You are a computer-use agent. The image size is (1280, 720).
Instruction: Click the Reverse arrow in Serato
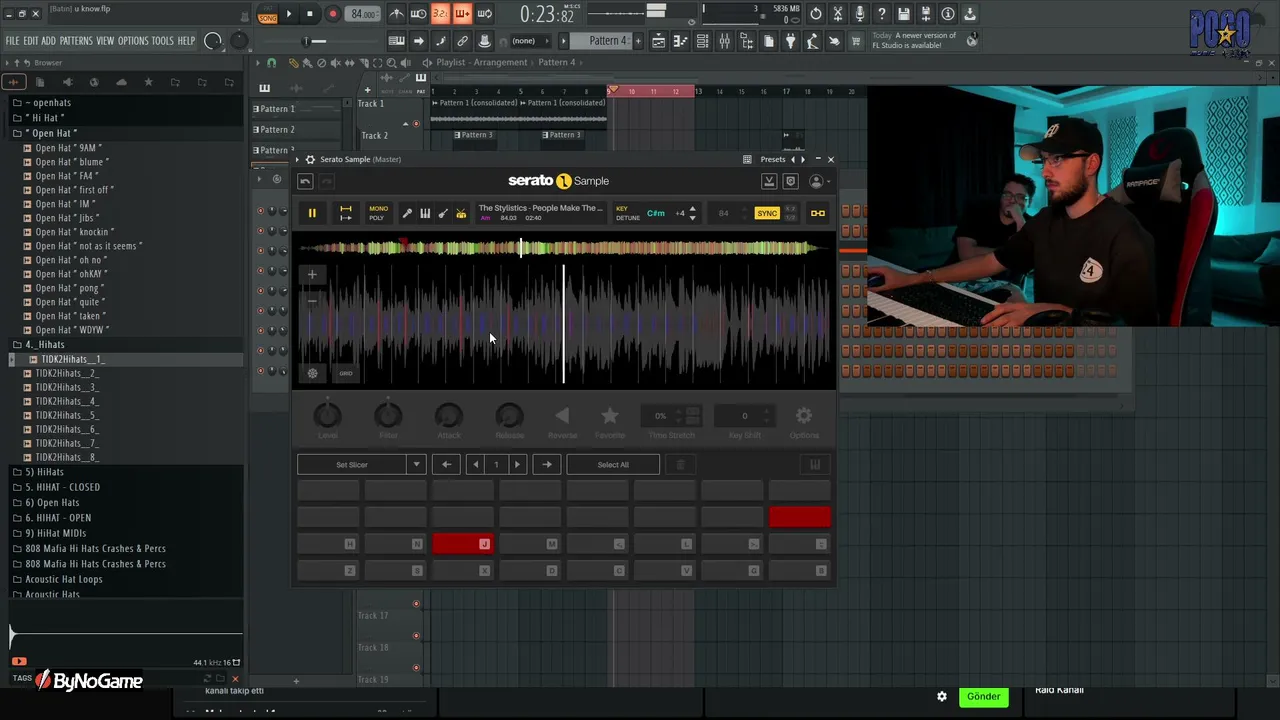click(562, 415)
